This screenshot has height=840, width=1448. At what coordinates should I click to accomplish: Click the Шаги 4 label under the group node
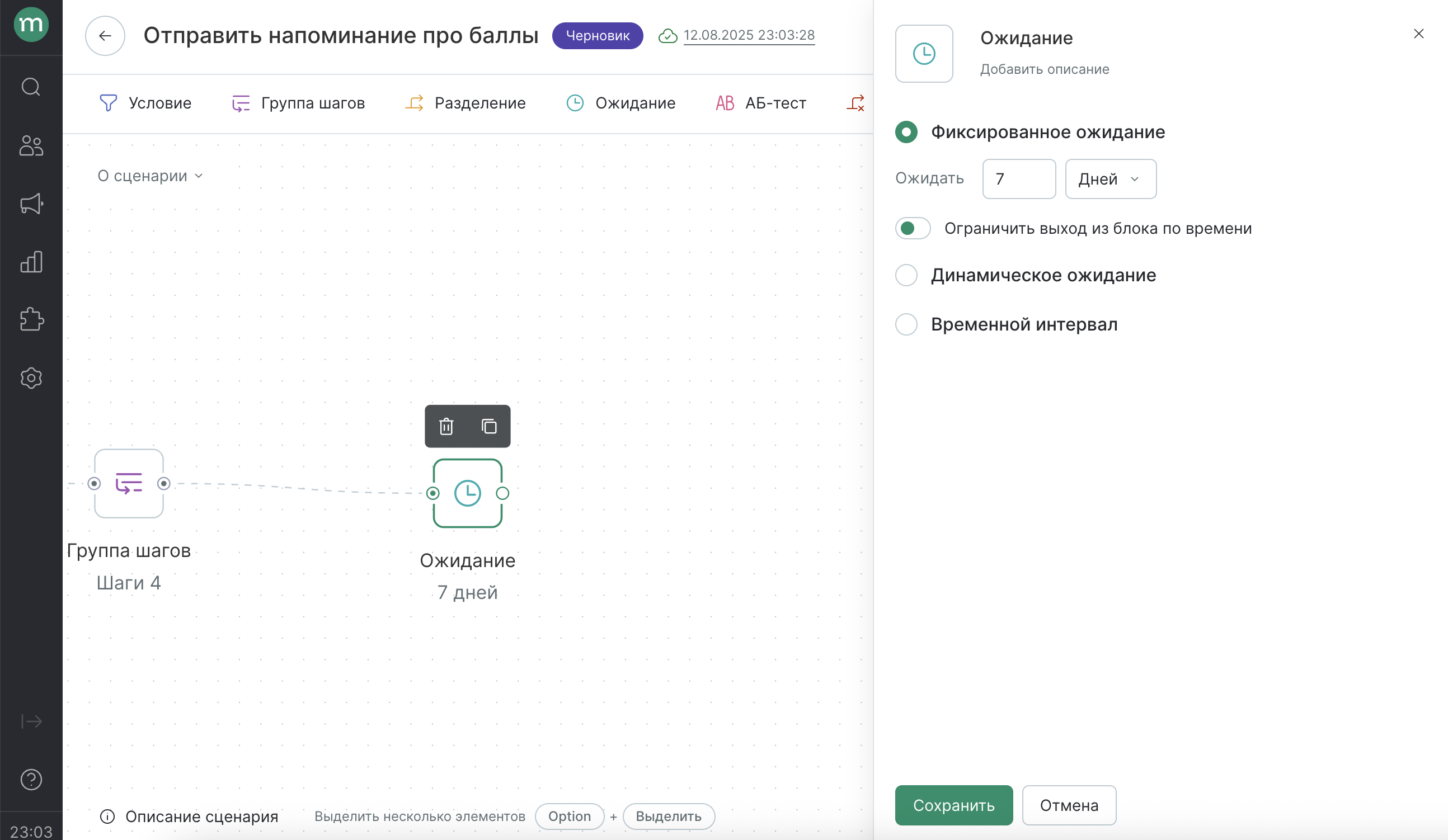pos(129,583)
